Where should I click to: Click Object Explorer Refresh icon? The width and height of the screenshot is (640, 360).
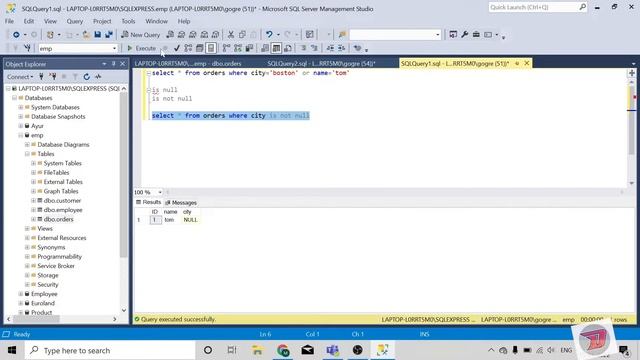coord(87,77)
